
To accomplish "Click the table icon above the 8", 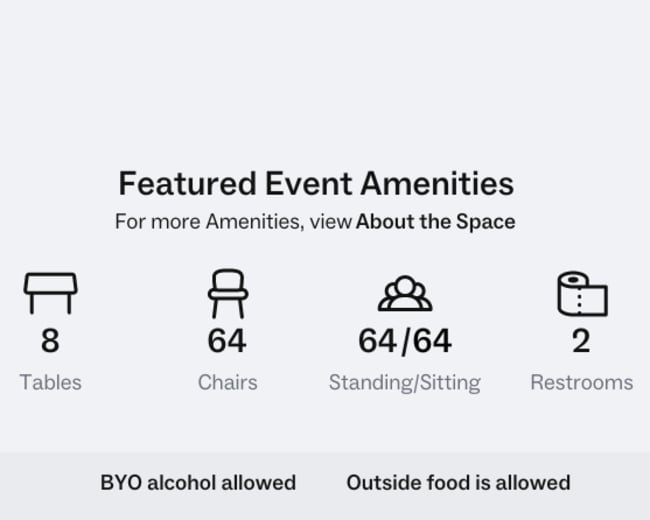I will click(51, 293).
